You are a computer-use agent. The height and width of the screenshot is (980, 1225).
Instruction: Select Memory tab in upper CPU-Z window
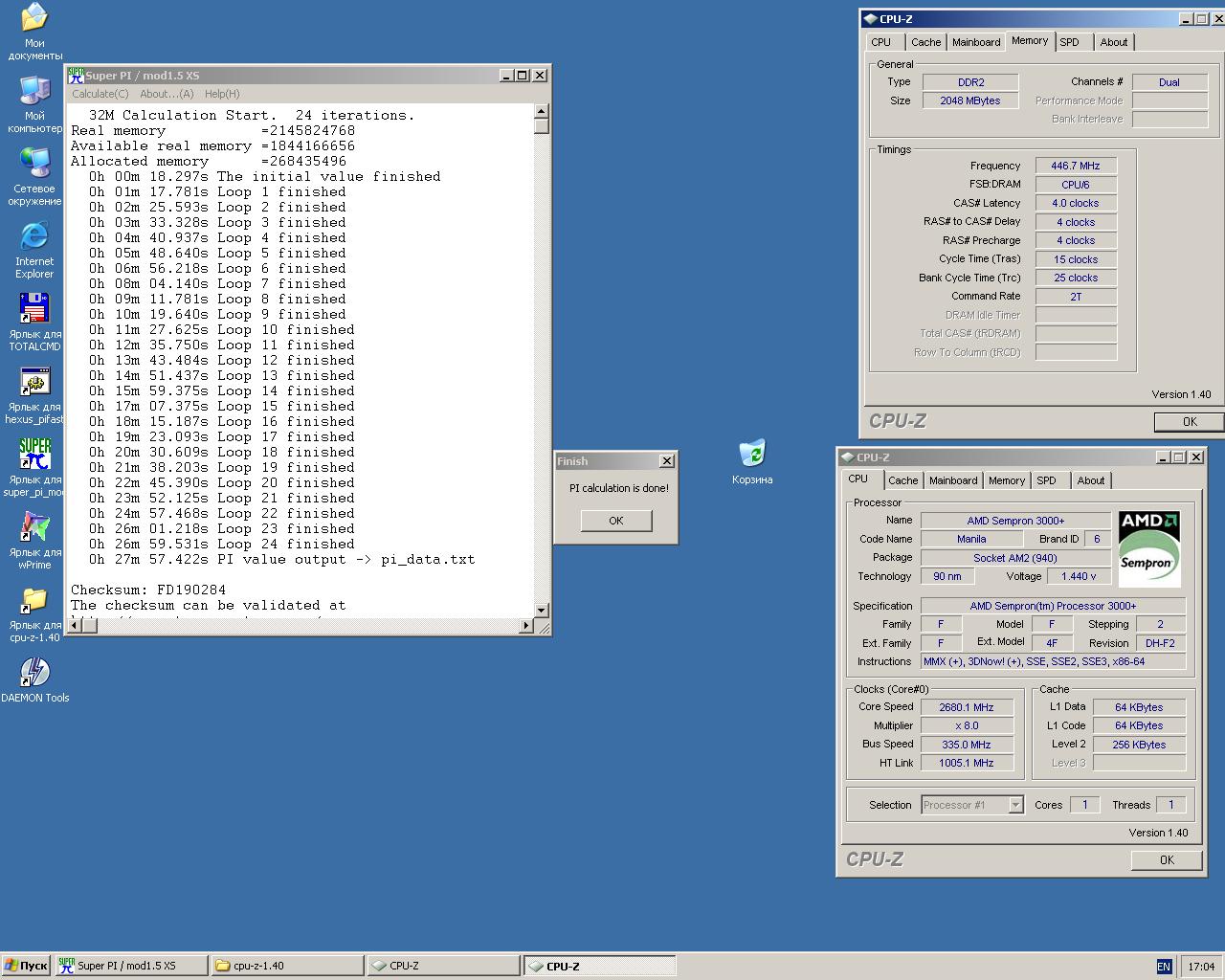click(1030, 40)
